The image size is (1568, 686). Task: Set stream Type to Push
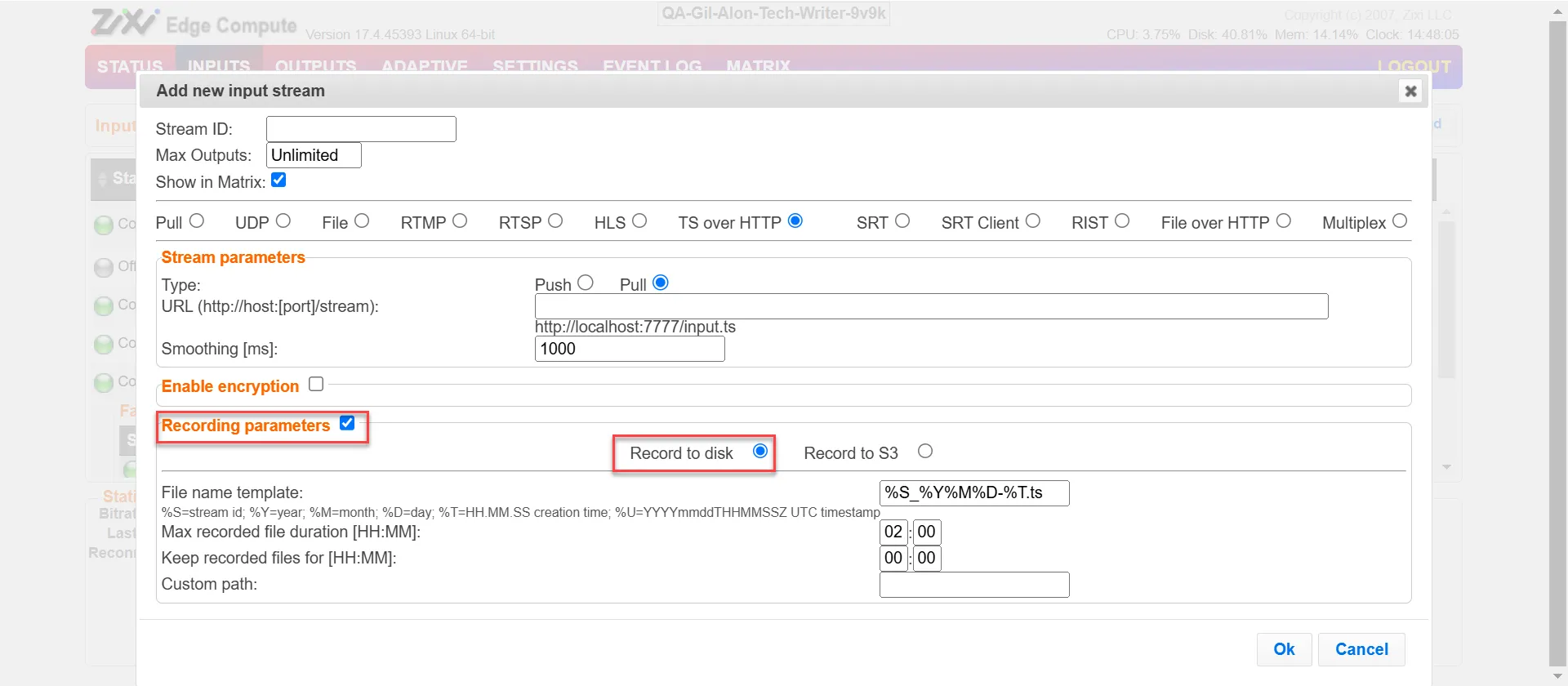click(x=586, y=283)
